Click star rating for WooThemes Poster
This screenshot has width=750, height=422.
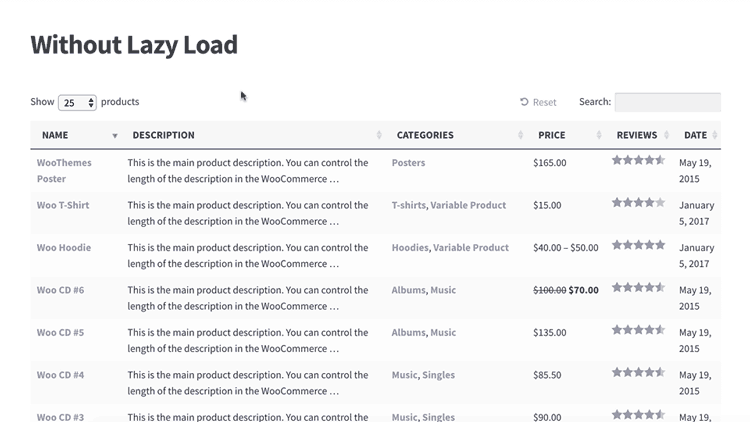[638, 160]
